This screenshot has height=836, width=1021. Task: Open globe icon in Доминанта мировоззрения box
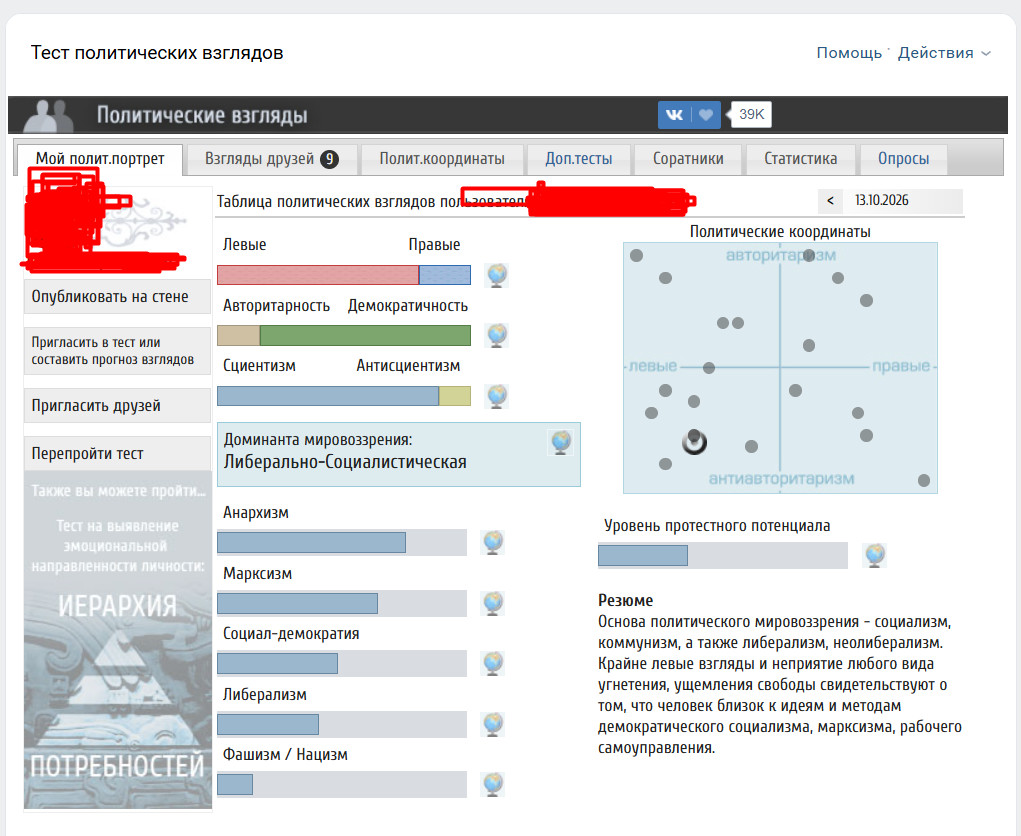point(561,442)
